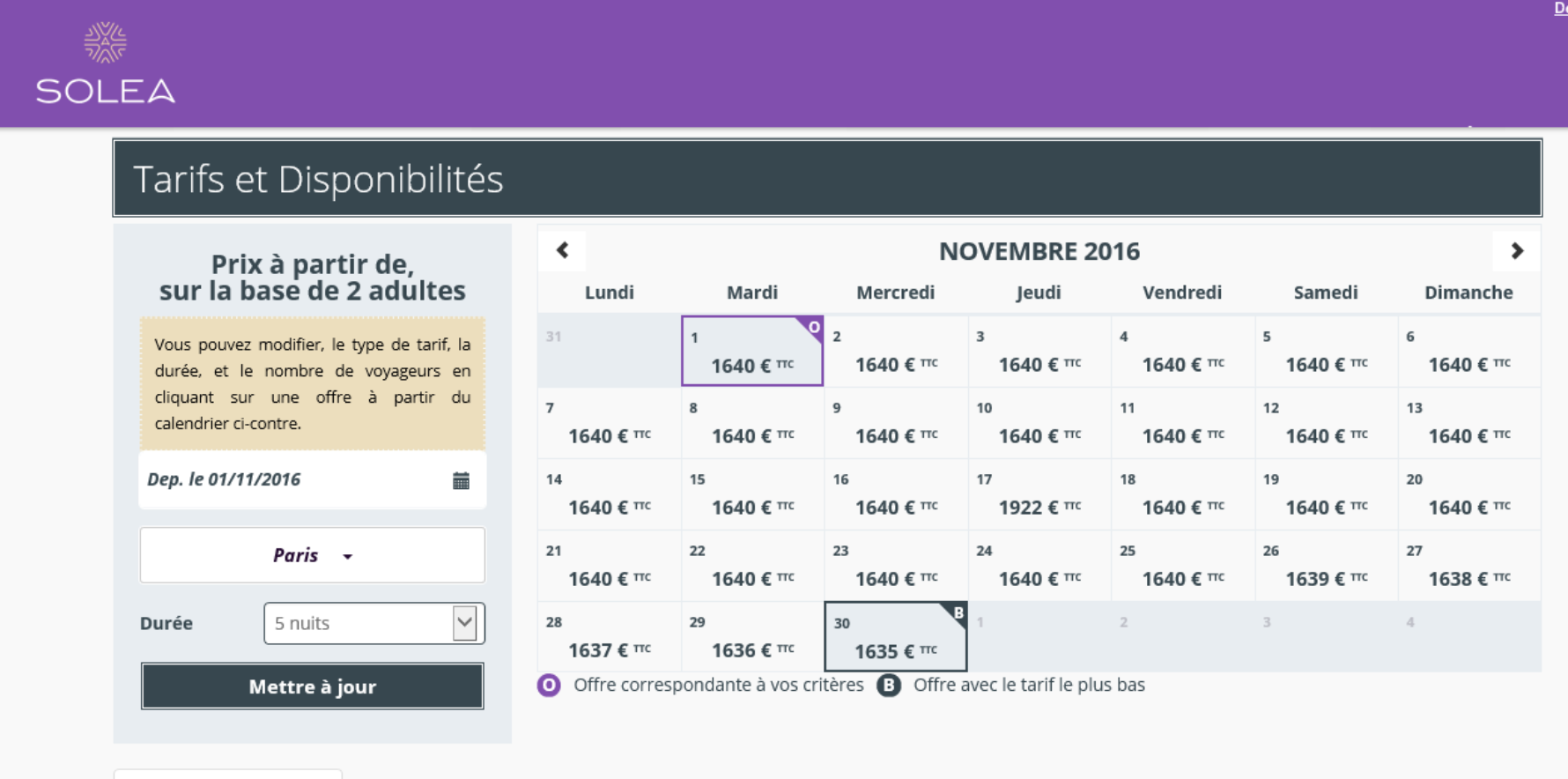The width and height of the screenshot is (1568, 779).
Task: Select November 14 offer at 1640 €
Action: point(609,495)
